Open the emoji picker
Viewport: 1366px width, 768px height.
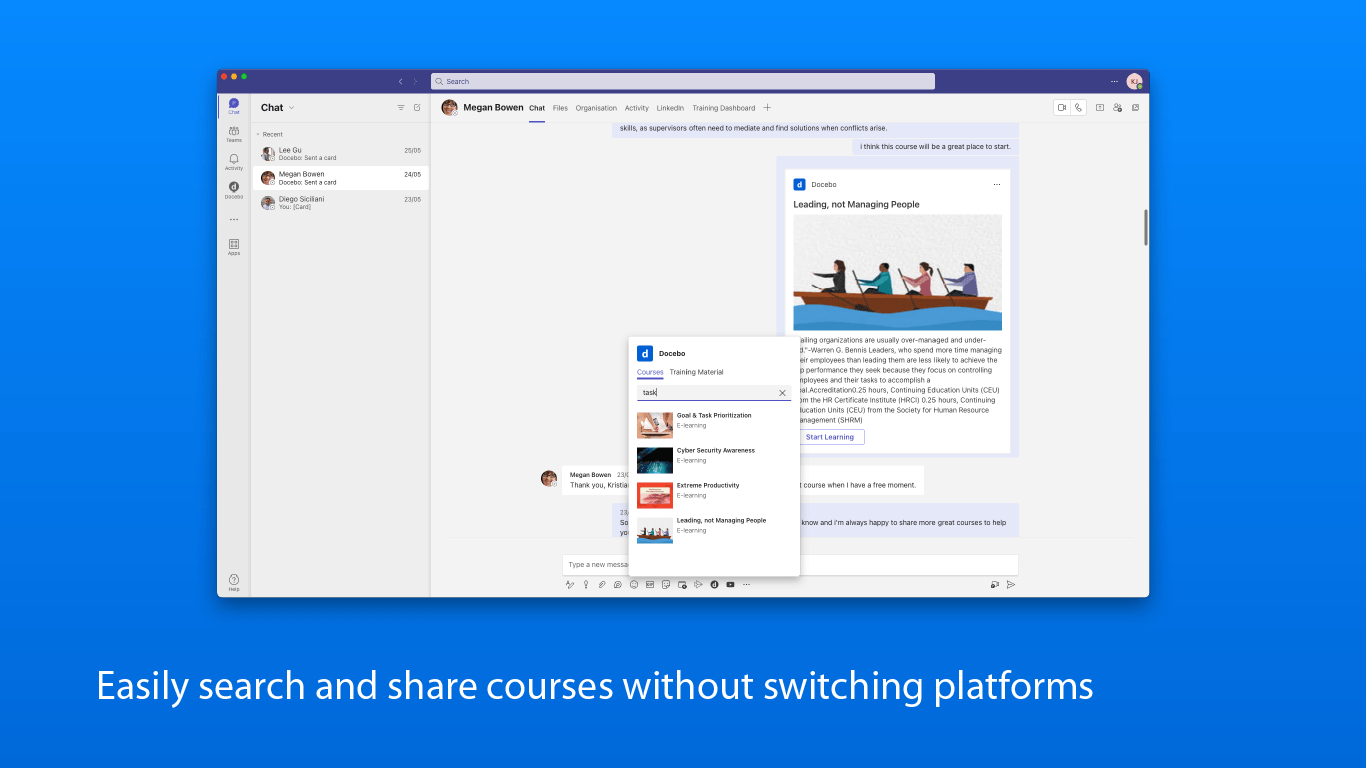tap(634, 584)
